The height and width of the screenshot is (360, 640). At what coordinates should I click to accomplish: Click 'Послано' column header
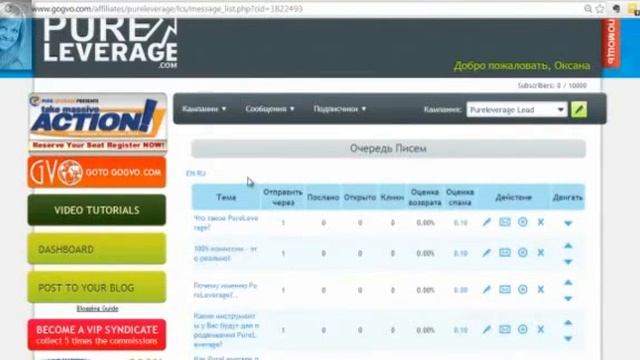pyautogui.click(x=323, y=197)
